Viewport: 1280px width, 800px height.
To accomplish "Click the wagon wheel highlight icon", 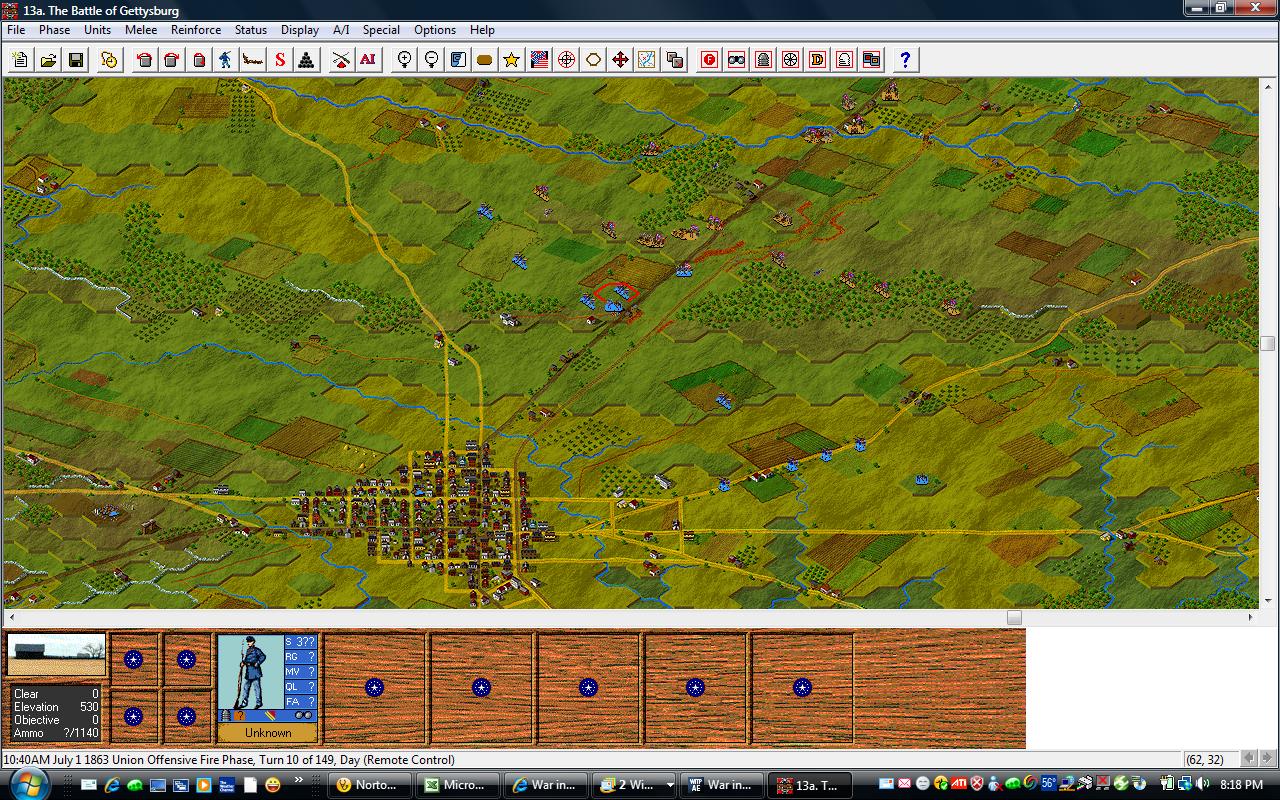I will pos(791,60).
